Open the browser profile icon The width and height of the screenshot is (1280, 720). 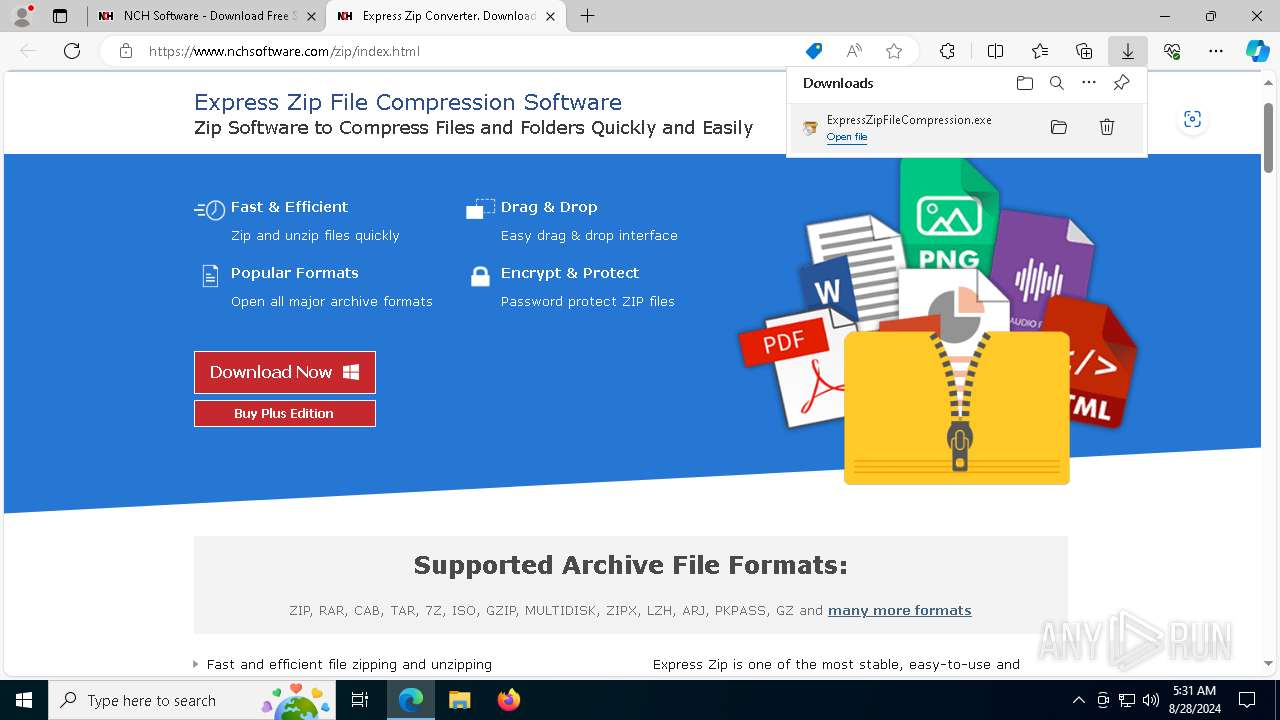[x=22, y=16]
